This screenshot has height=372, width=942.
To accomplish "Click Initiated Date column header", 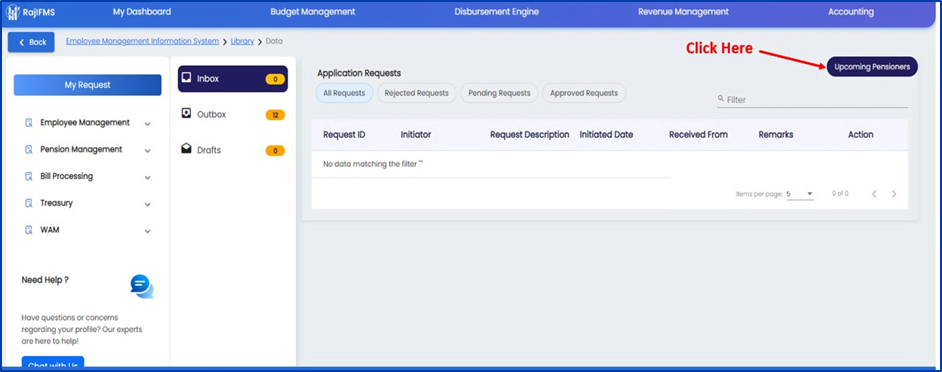I will click(x=606, y=135).
